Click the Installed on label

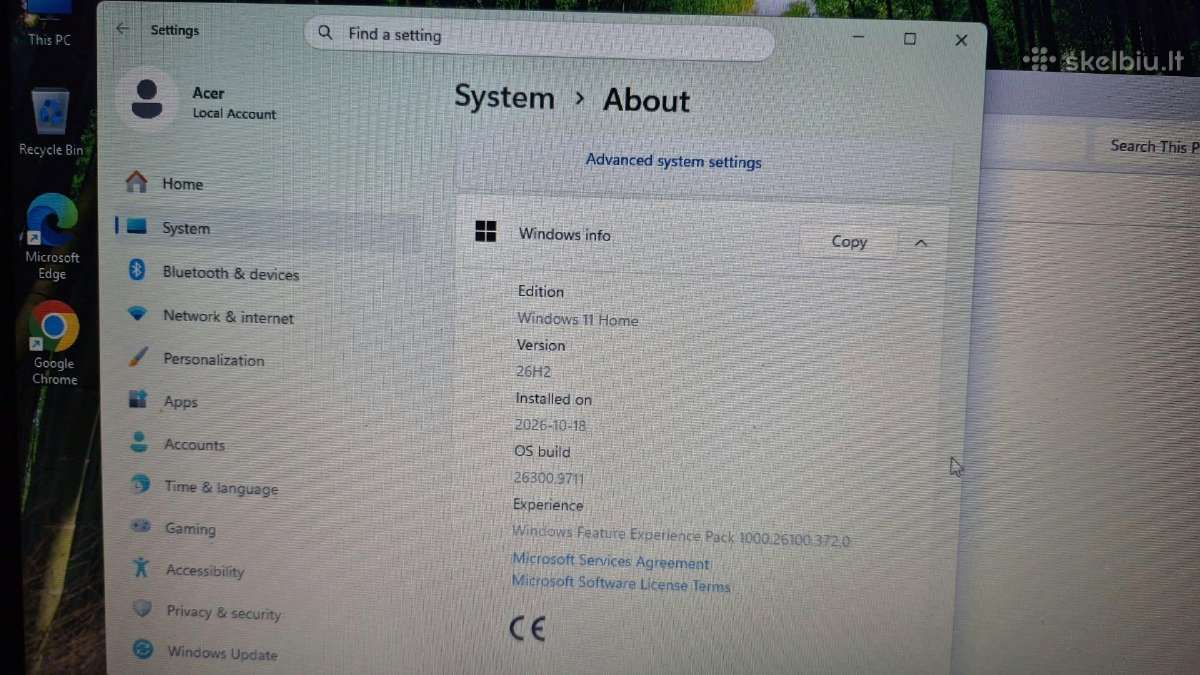(x=554, y=399)
